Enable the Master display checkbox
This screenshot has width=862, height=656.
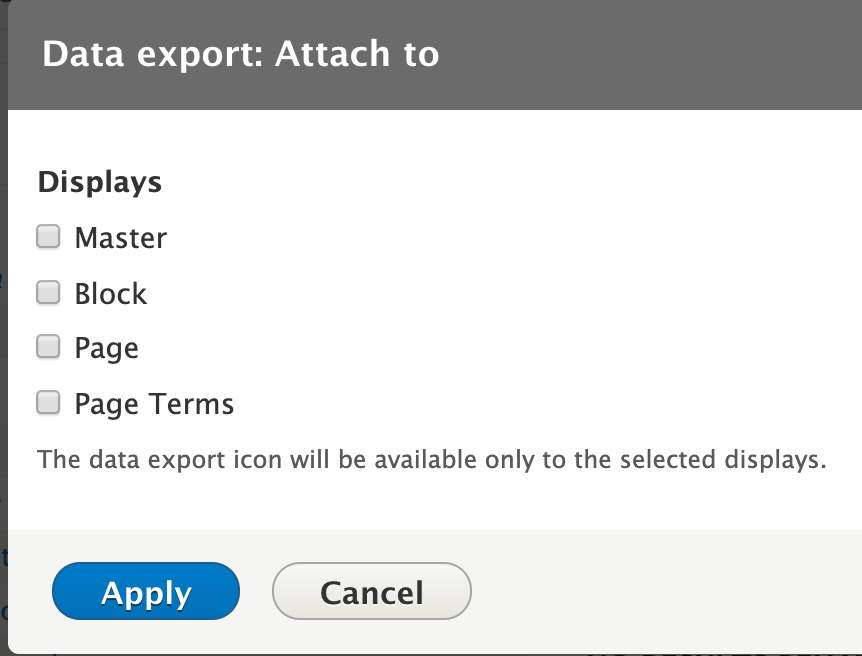click(x=48, y=237)
